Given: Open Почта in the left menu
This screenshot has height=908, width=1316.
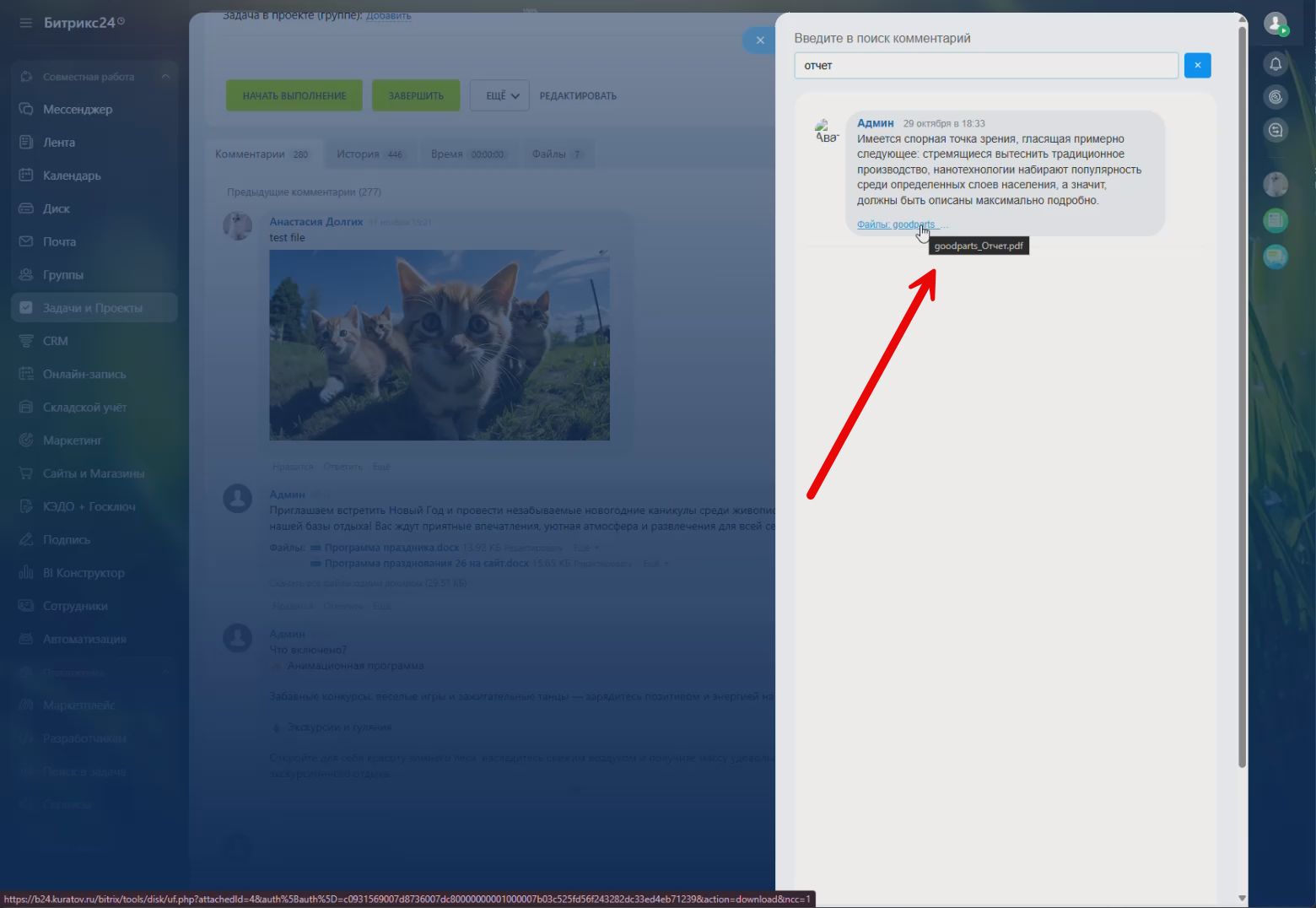Looking at the screenshot, I should (x=59, y=242).
